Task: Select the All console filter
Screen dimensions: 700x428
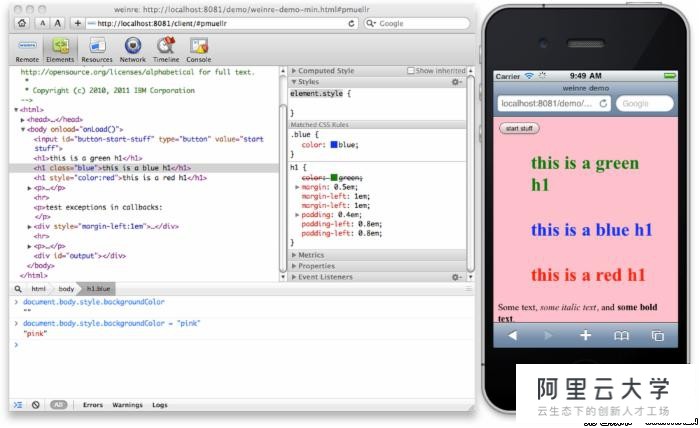Action: (x=58, y=405)
